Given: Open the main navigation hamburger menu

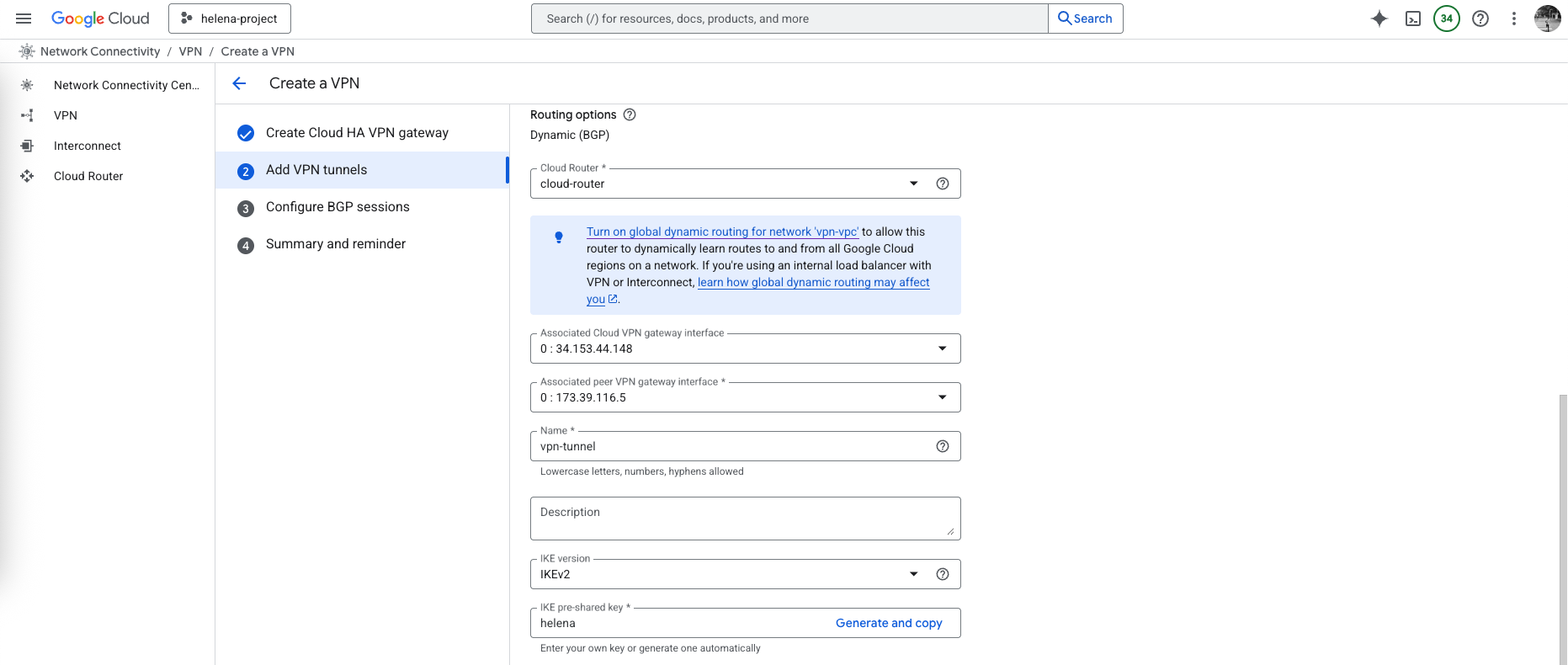Looking at the screenshot, I should pyautogui.click(x=24, y=19).
